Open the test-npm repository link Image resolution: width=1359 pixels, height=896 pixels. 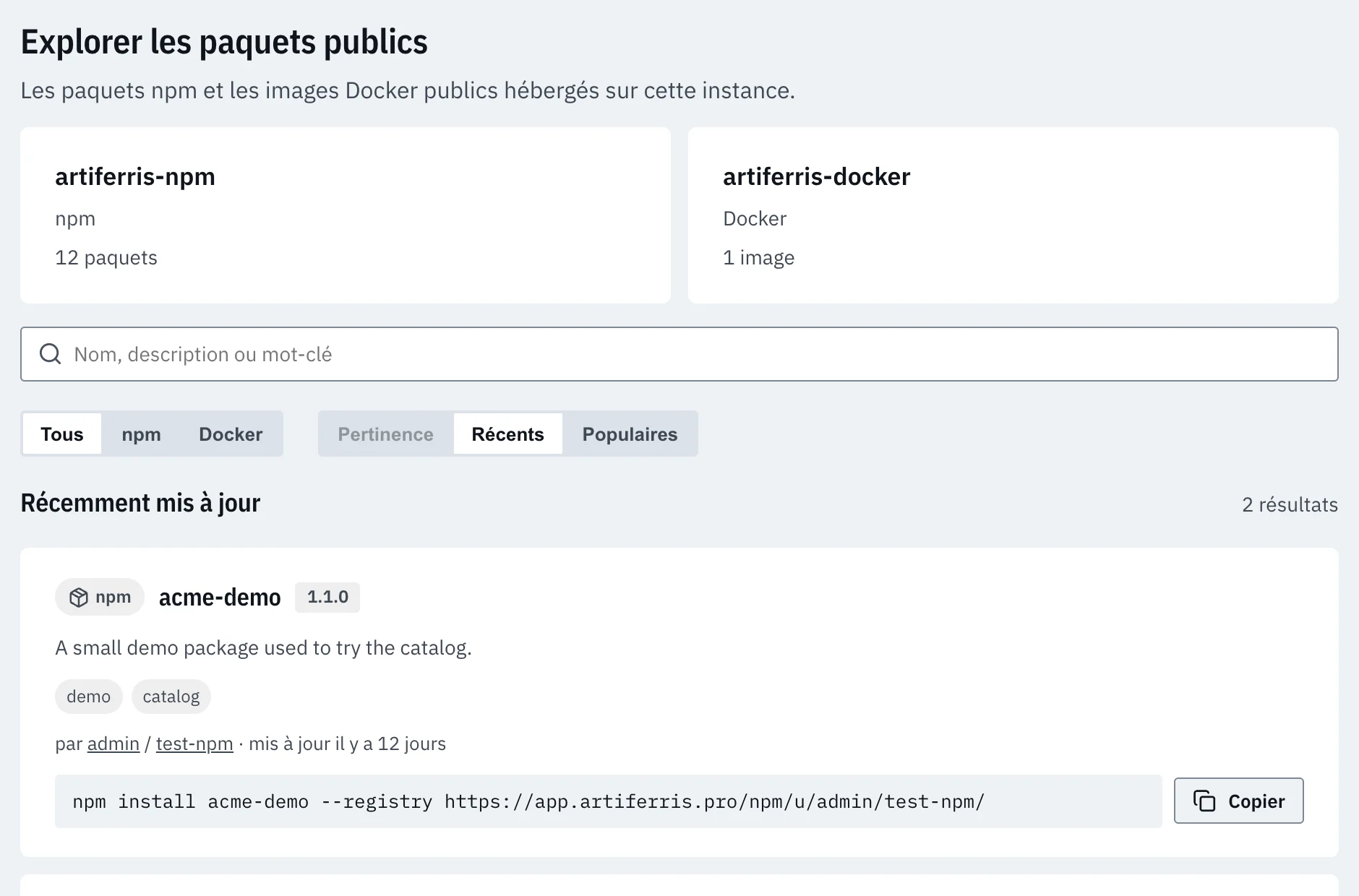(194, 744)
